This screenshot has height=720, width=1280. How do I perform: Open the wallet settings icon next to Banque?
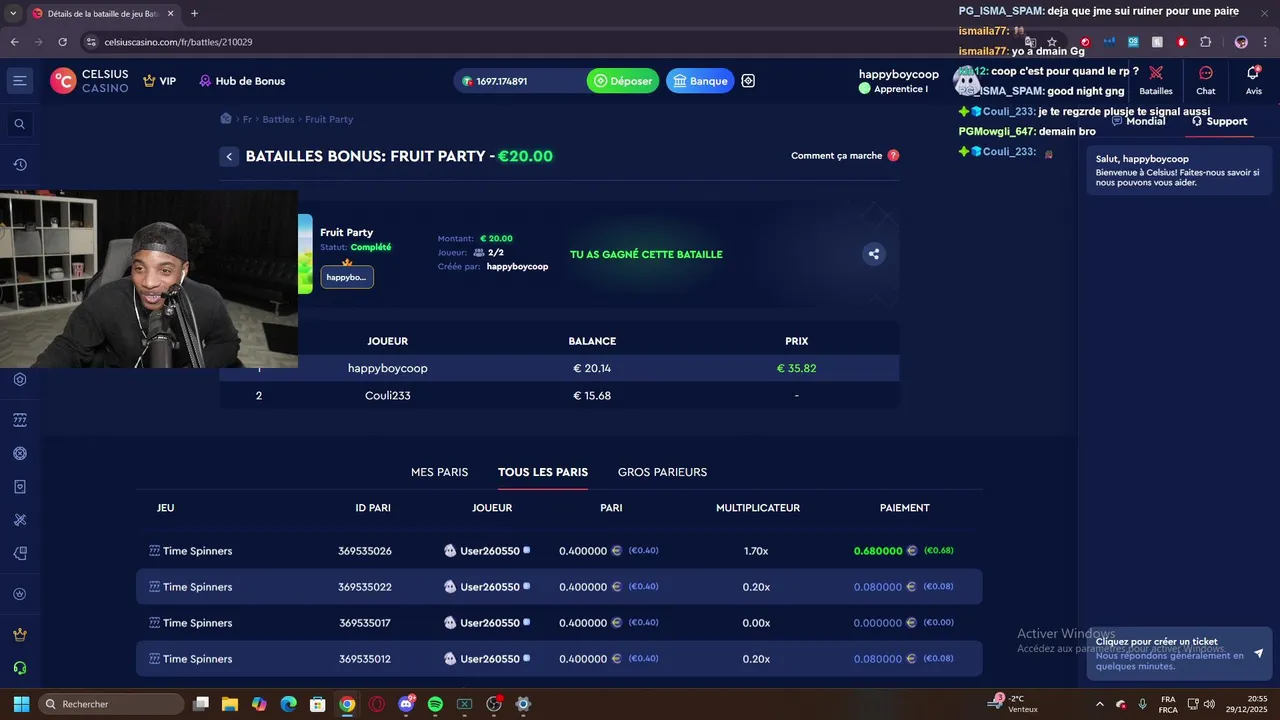point(748,81)
